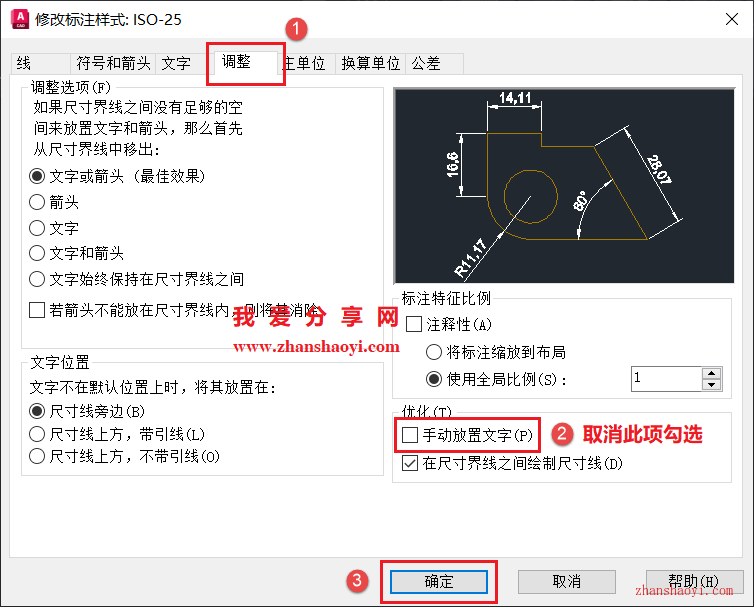Increase global scale with spinner up arrow
This screenshot has width=754, height=607.
tap(711, 373)
